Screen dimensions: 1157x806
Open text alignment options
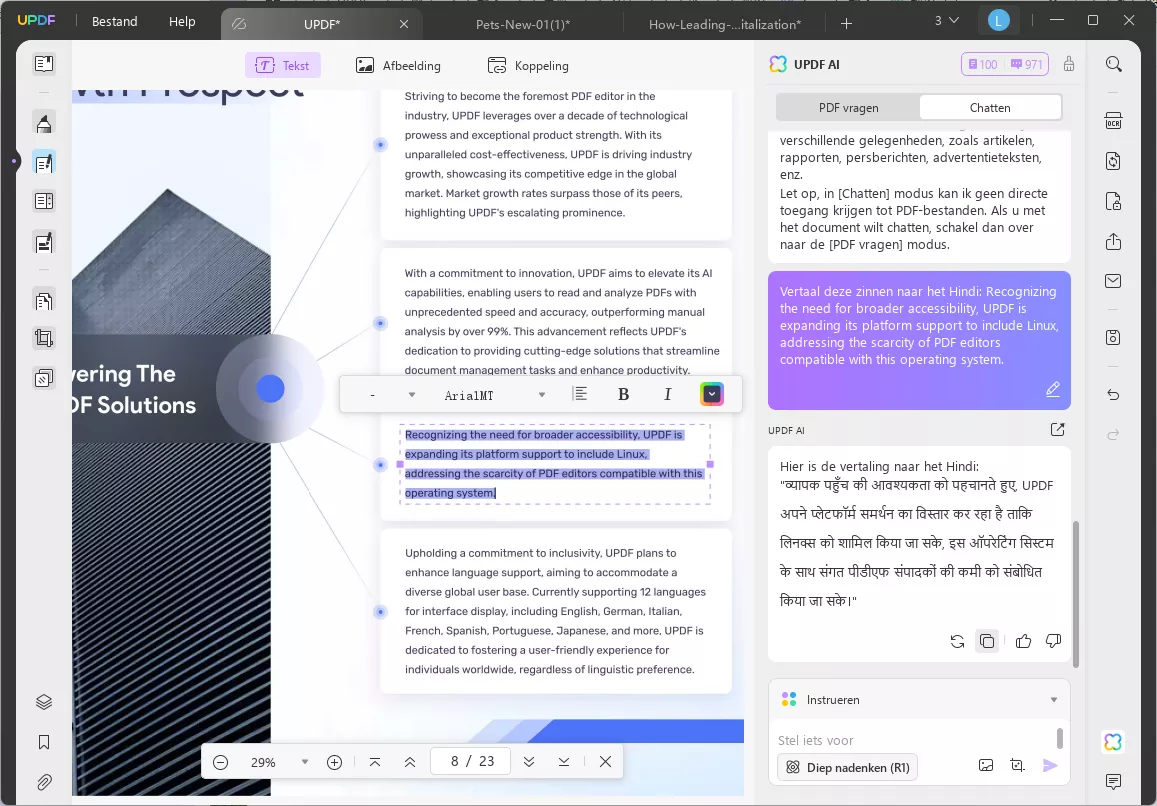[580, 394]
